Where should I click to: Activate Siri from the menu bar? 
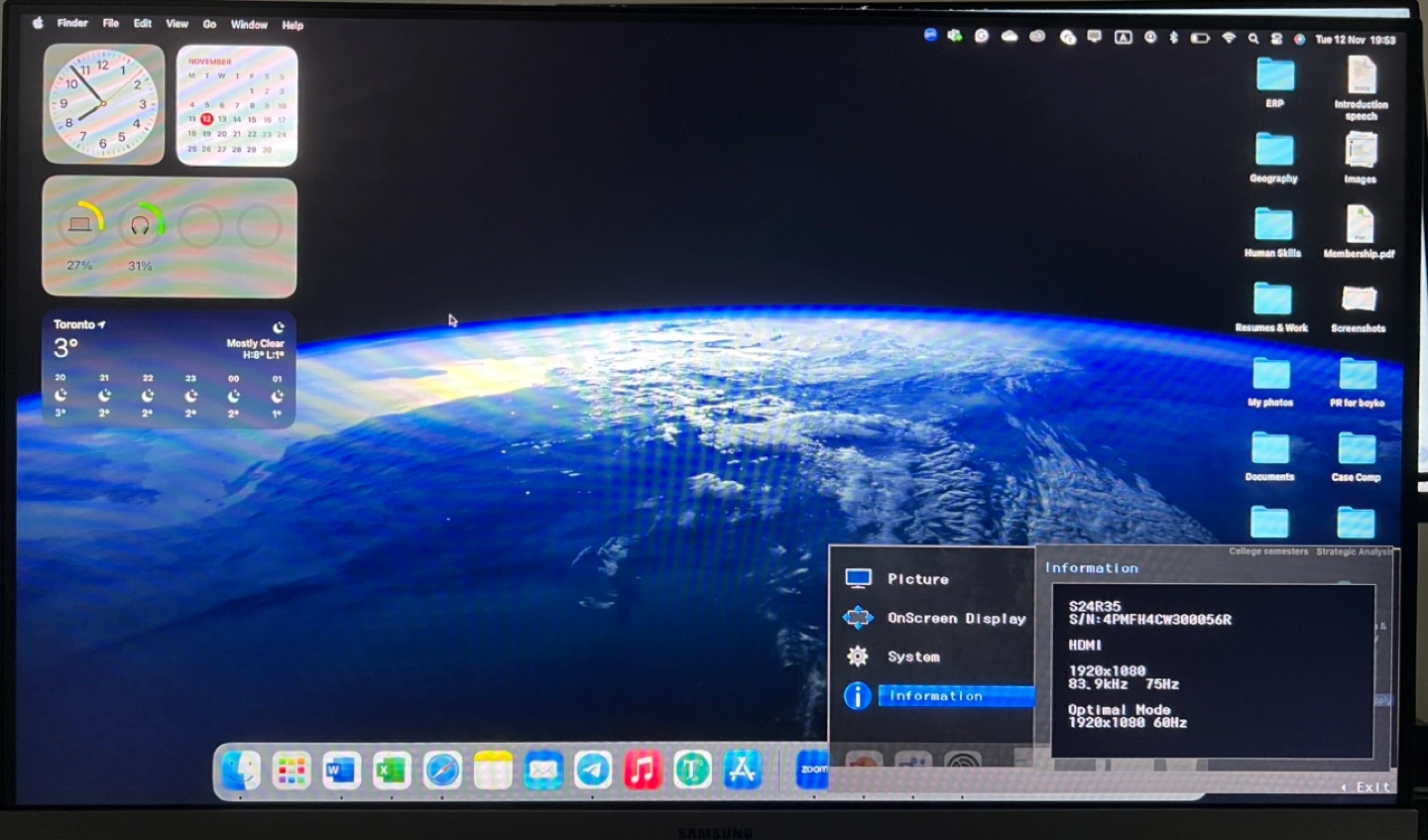coord(1299,40)
